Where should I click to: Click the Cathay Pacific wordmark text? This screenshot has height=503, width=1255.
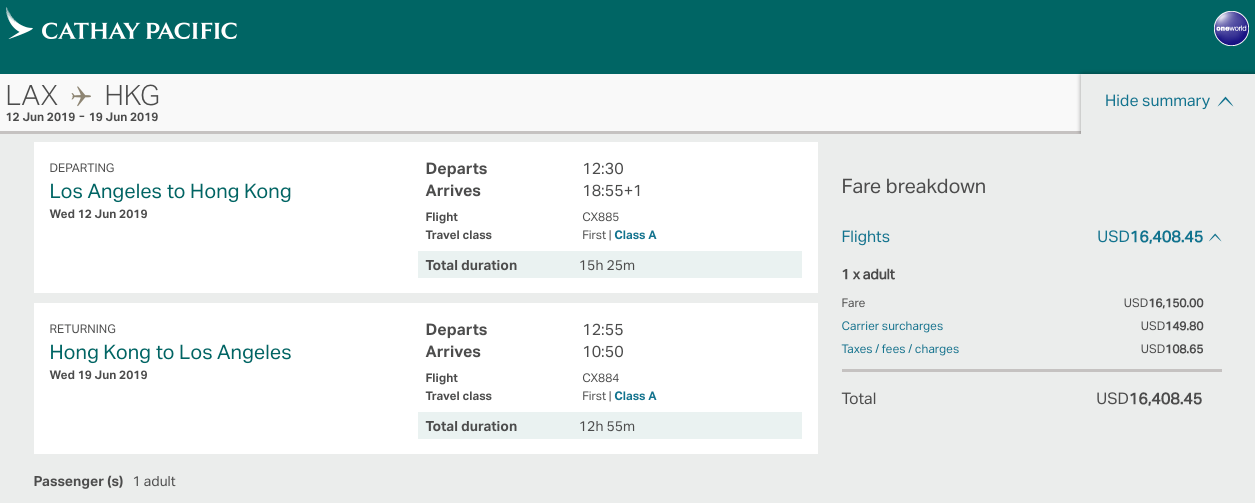139,30
